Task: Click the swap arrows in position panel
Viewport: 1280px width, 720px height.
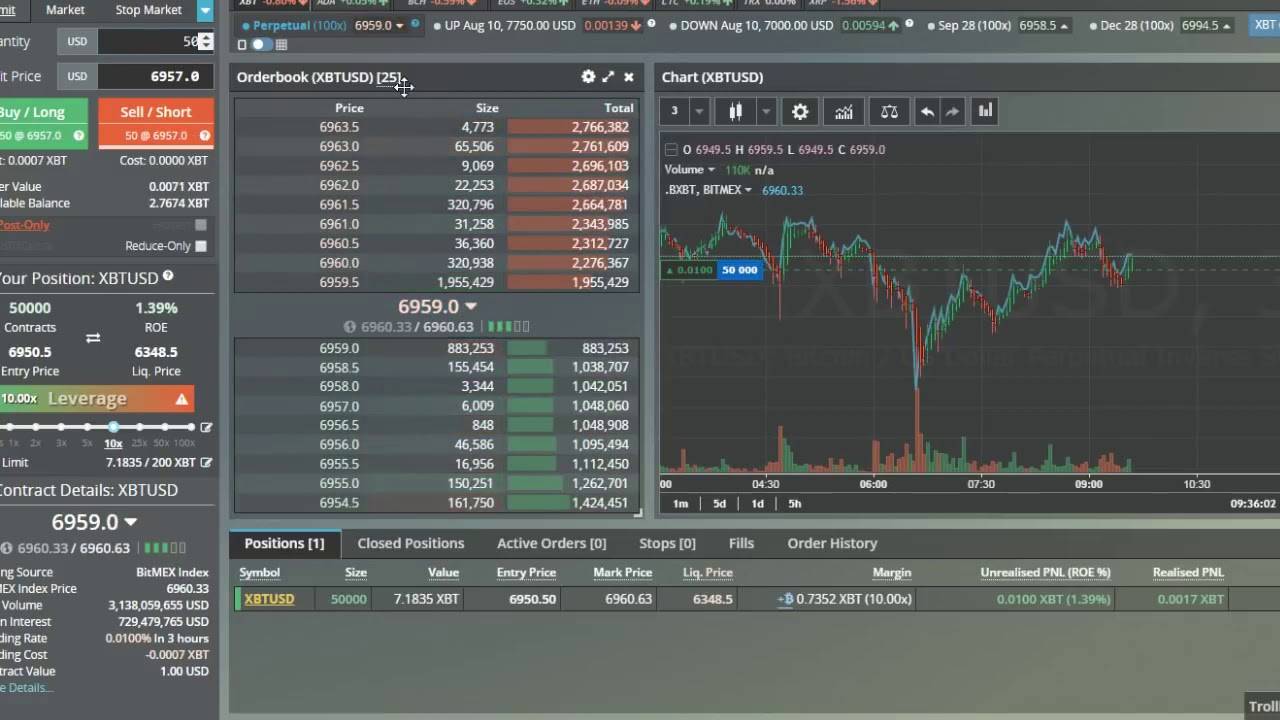Action: 93,338
